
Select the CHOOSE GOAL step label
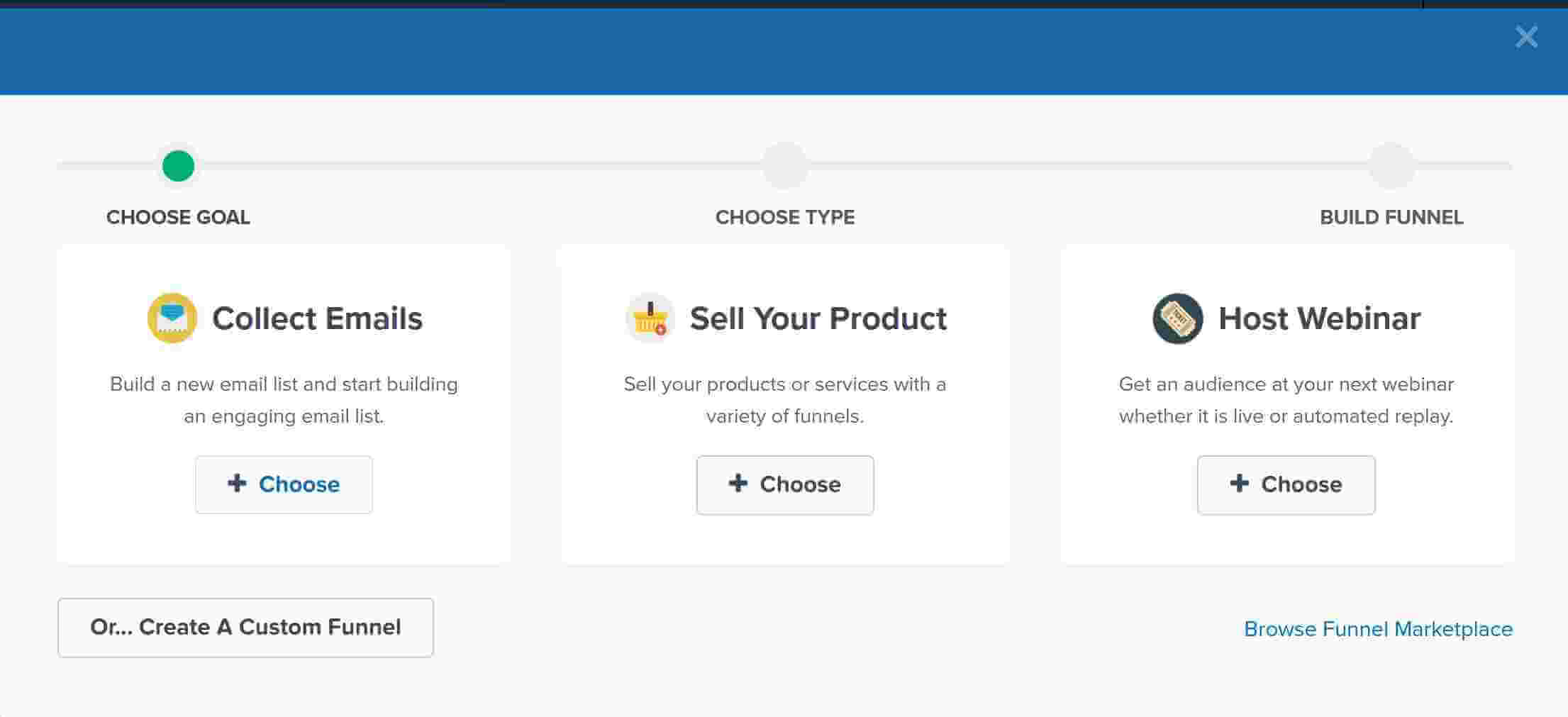coord(178,218)
